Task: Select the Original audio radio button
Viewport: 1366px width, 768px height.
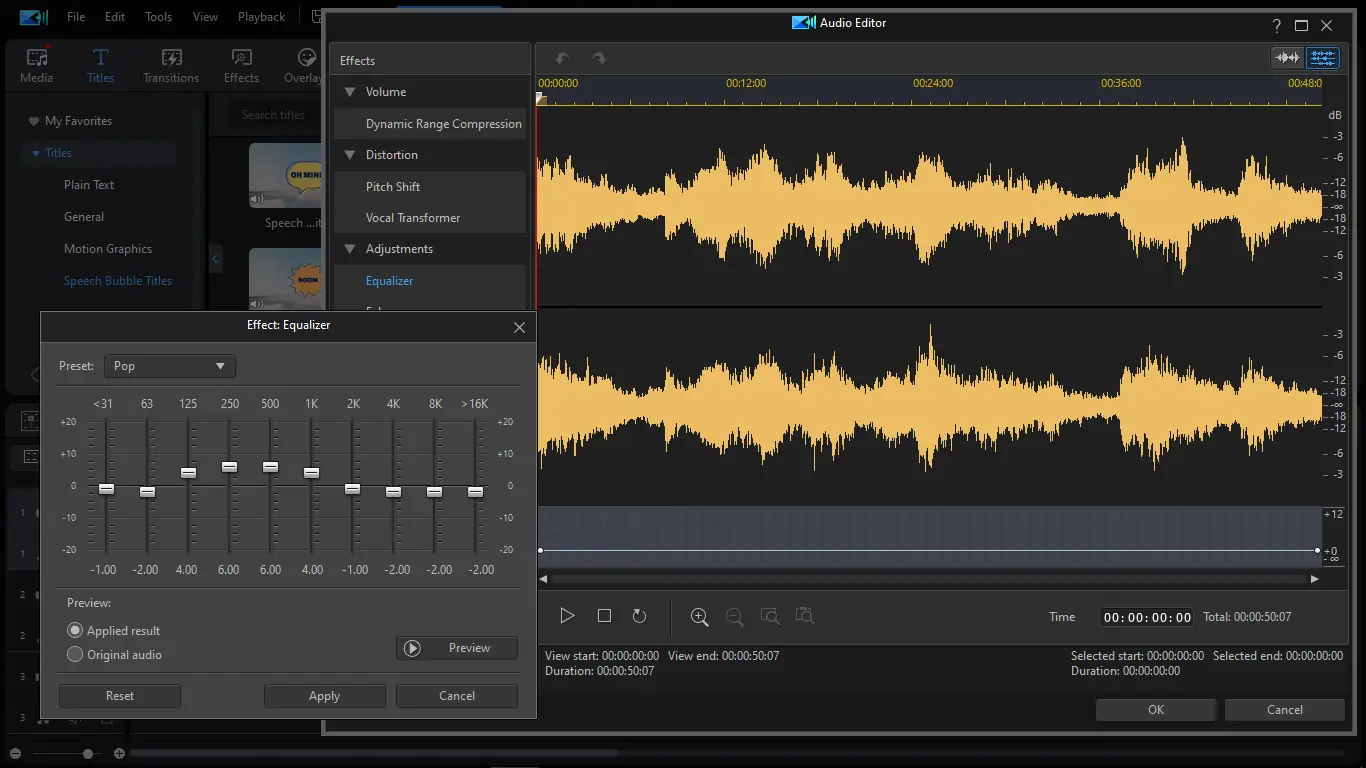Action: (75, 655)
